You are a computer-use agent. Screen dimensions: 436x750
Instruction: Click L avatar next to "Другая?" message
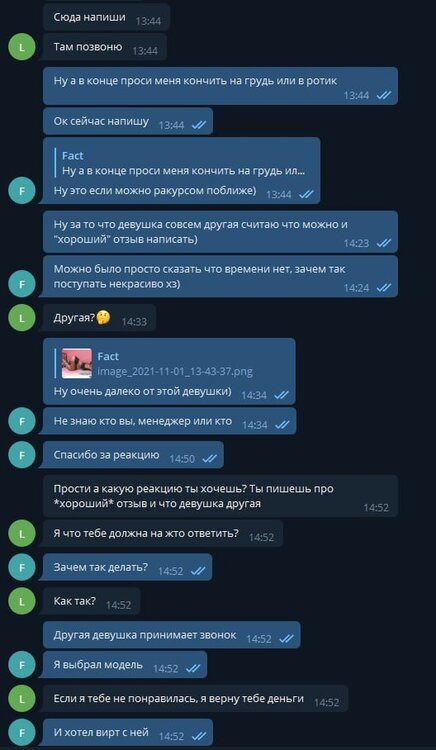(x=22, y=318)
